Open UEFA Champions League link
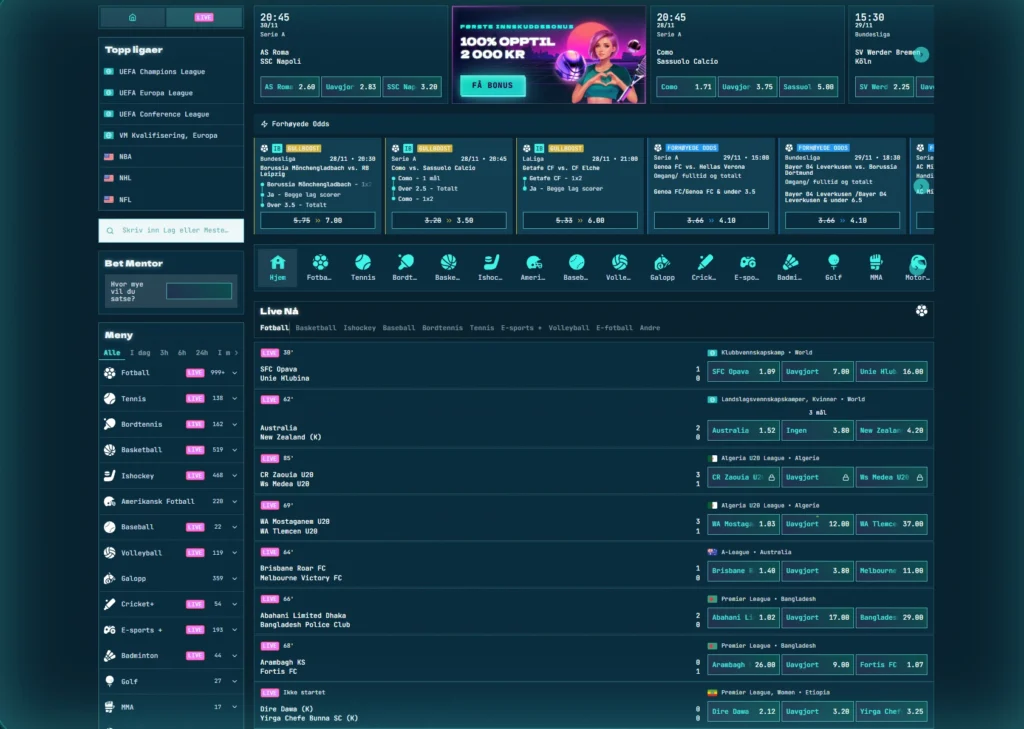This screenshot has height=729, width=1024. coord(161,72)
